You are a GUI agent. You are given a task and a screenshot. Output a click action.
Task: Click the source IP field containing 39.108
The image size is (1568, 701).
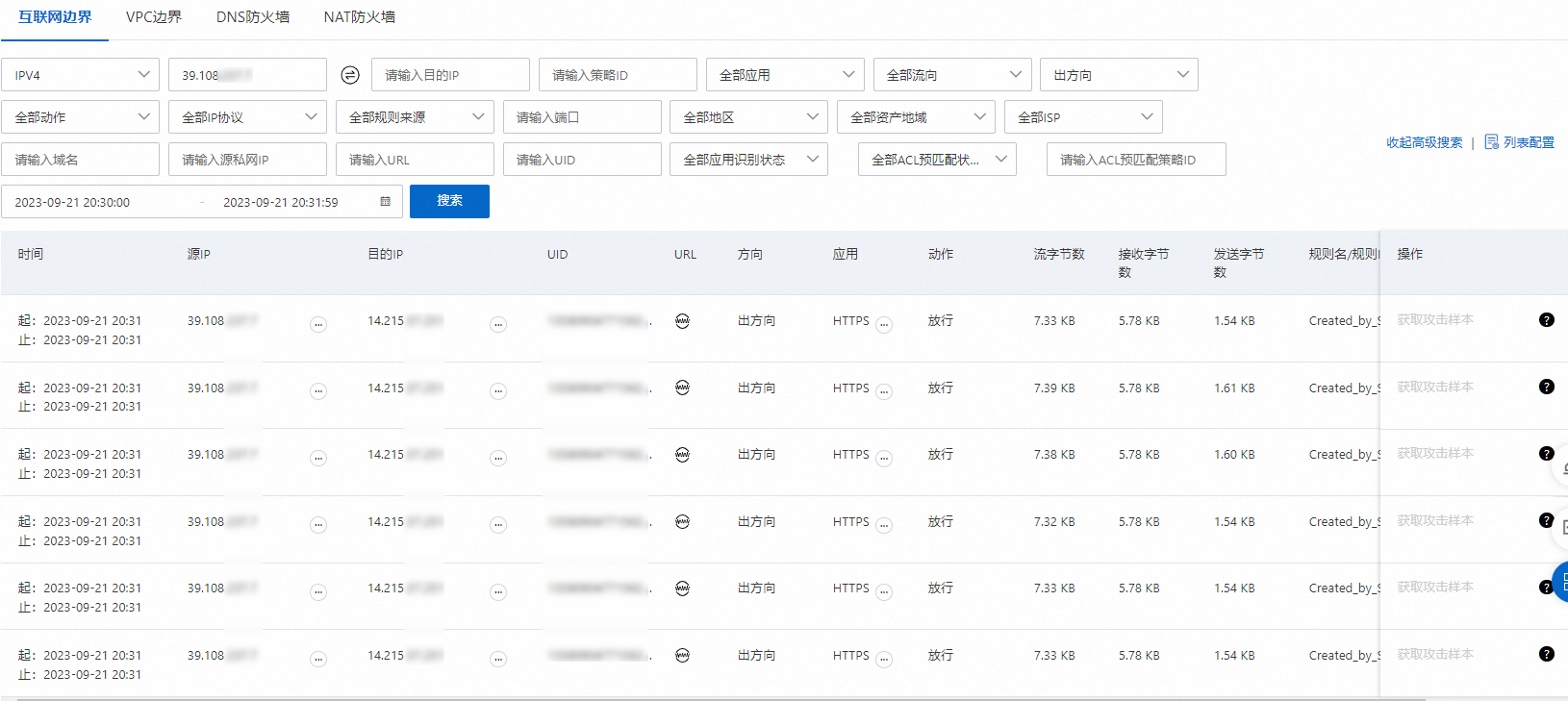pos(247,75)
